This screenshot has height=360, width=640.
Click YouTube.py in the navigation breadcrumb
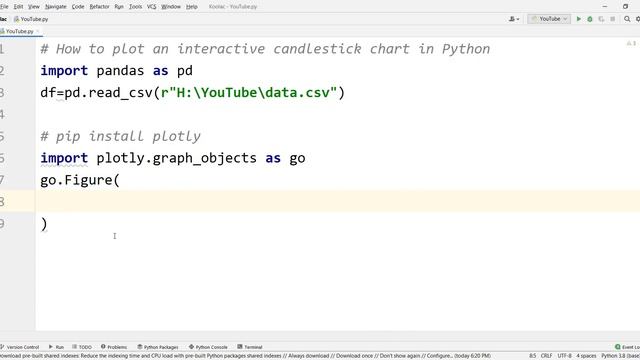(x=31, y=19)
